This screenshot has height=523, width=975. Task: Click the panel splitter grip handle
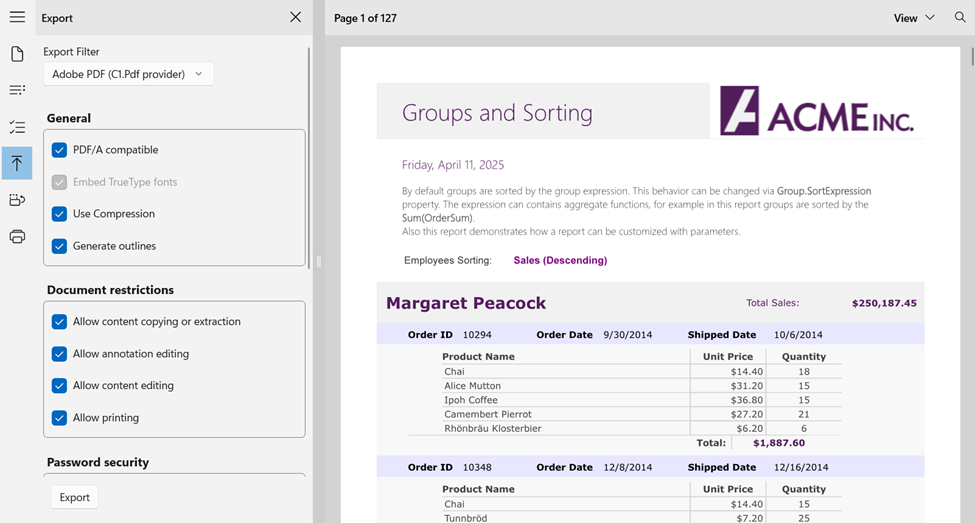pyautogui.click(x=318, y=262)
